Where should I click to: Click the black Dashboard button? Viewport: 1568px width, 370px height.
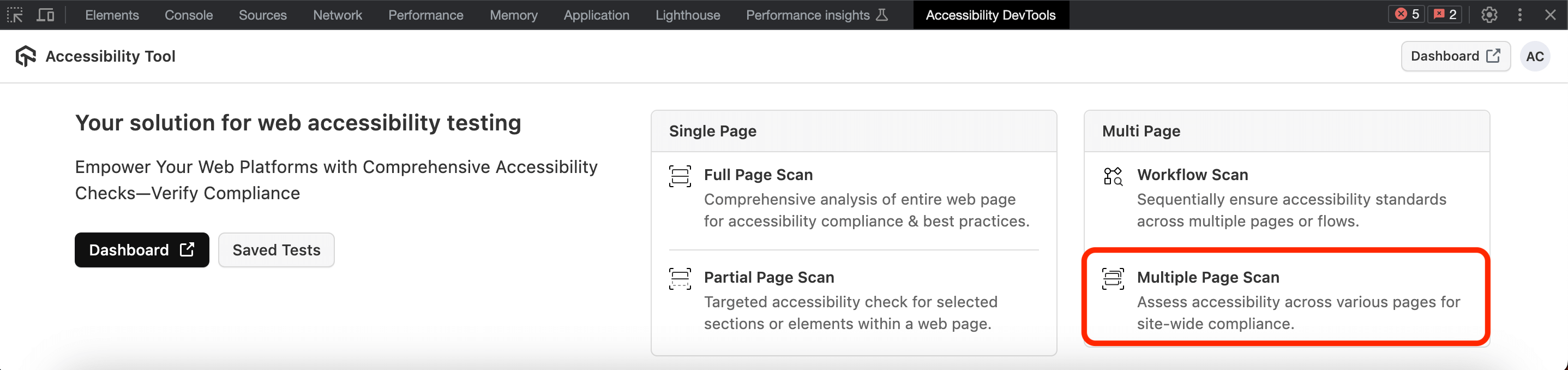[142, 250]
